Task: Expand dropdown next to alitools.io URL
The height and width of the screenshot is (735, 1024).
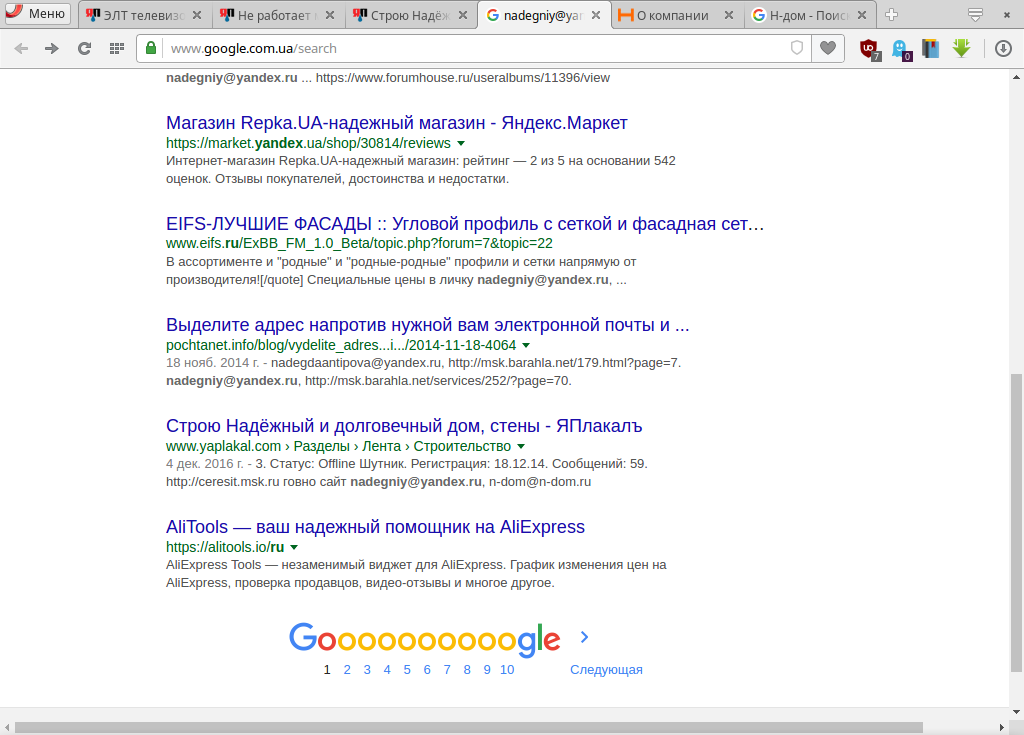Action: (x=294, y=547)
